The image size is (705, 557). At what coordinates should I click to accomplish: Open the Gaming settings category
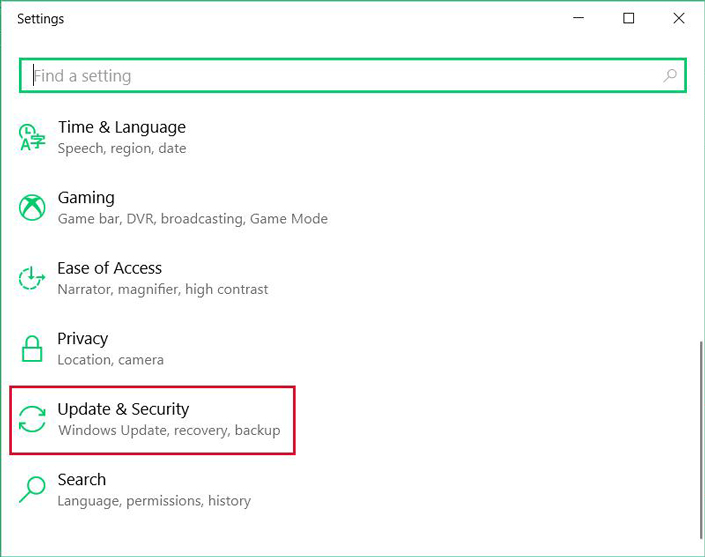[x=173, y=207]
